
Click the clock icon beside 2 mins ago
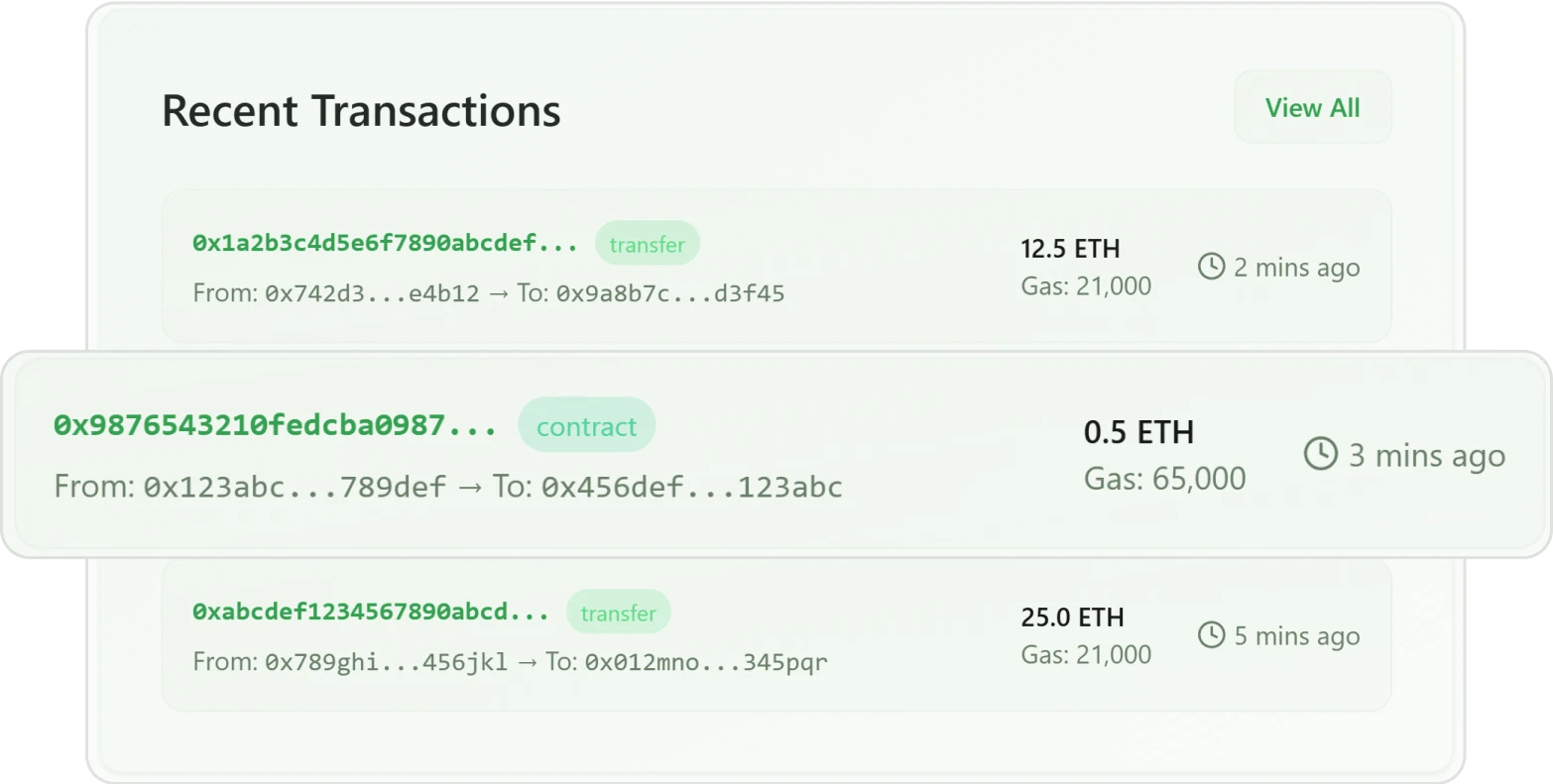[1211, 267]
